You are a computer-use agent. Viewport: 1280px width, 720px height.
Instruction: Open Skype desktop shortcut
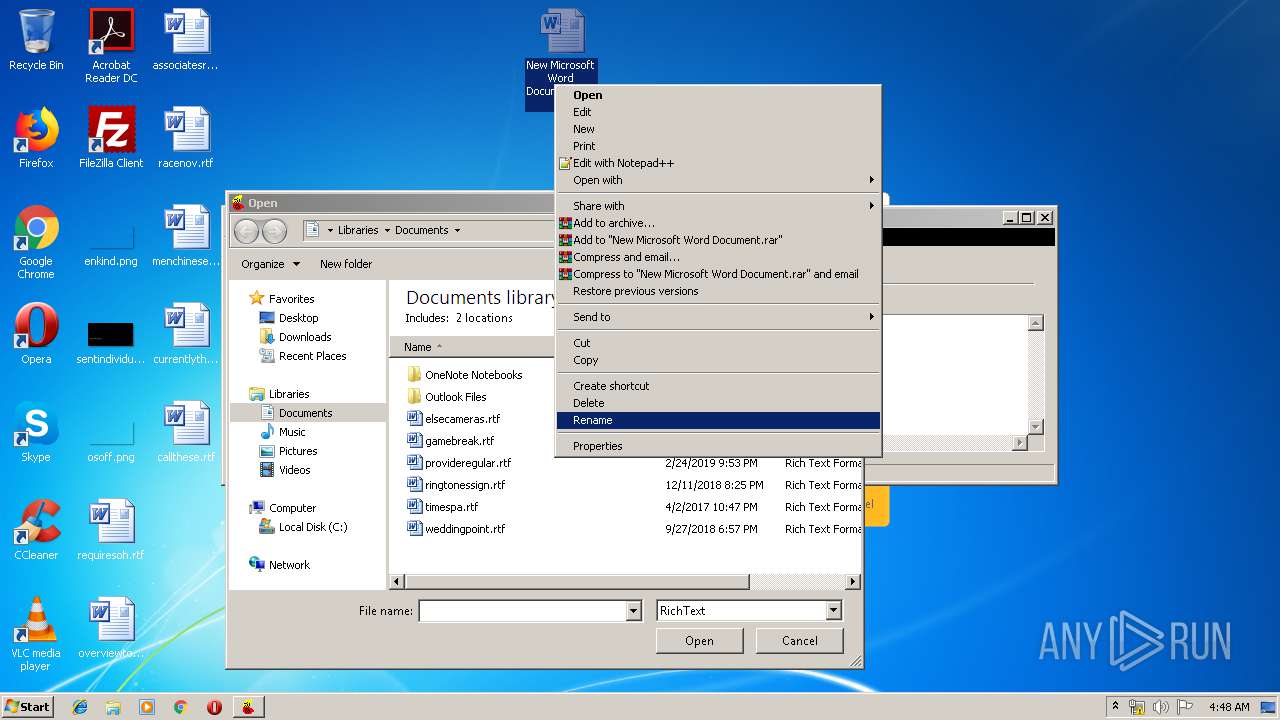tap(36, 431)
